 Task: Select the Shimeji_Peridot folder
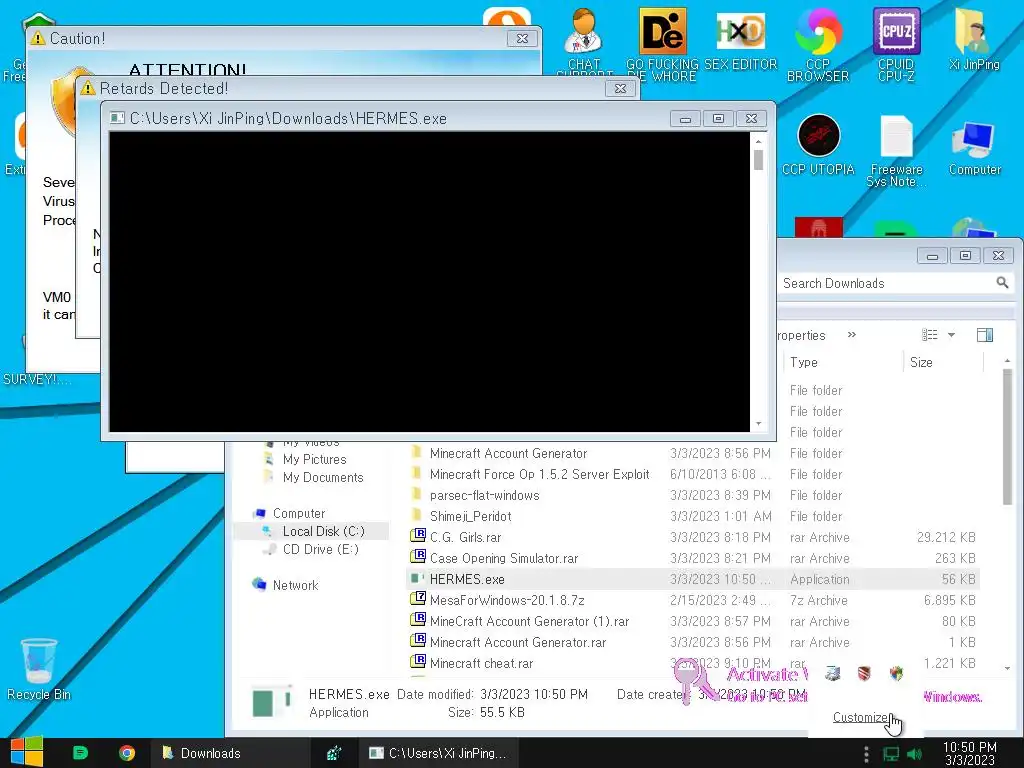(x=692, y=516)
